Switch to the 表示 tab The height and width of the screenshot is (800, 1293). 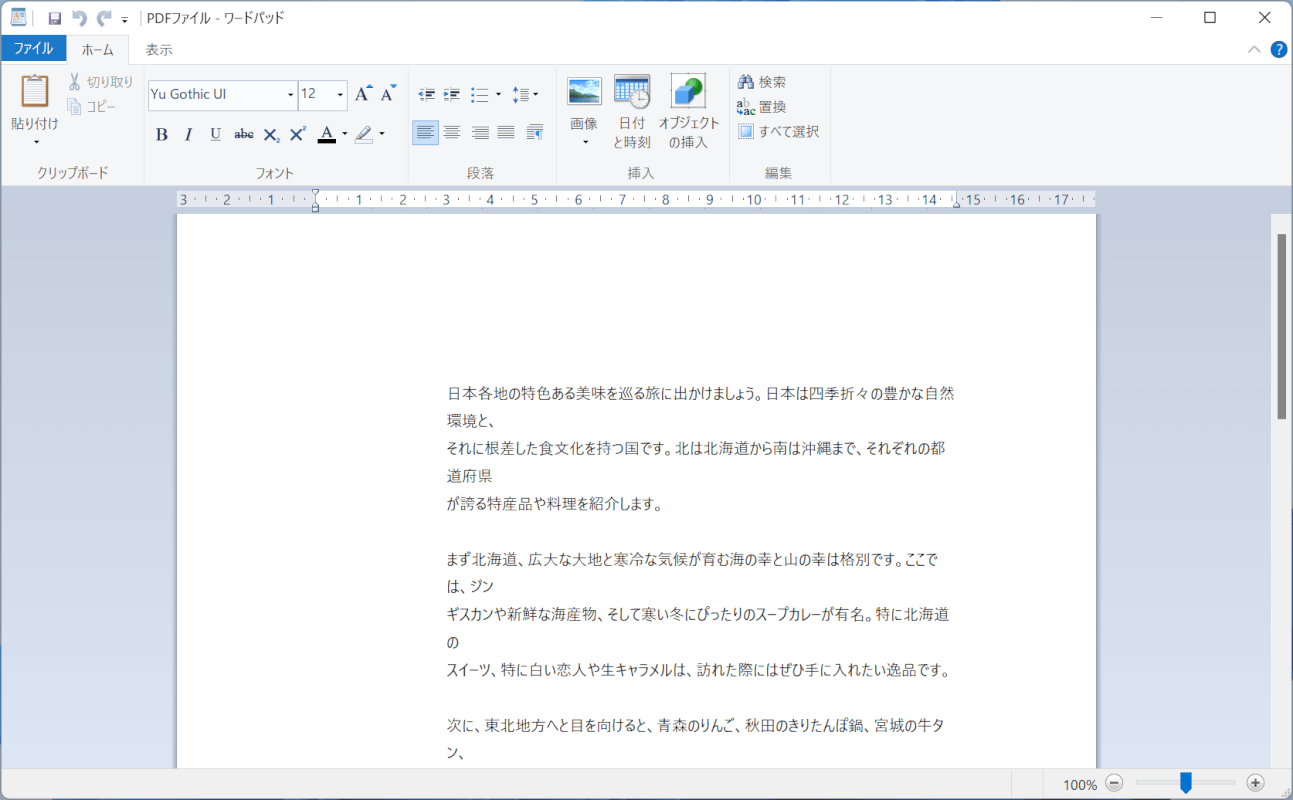pos(159,49)
